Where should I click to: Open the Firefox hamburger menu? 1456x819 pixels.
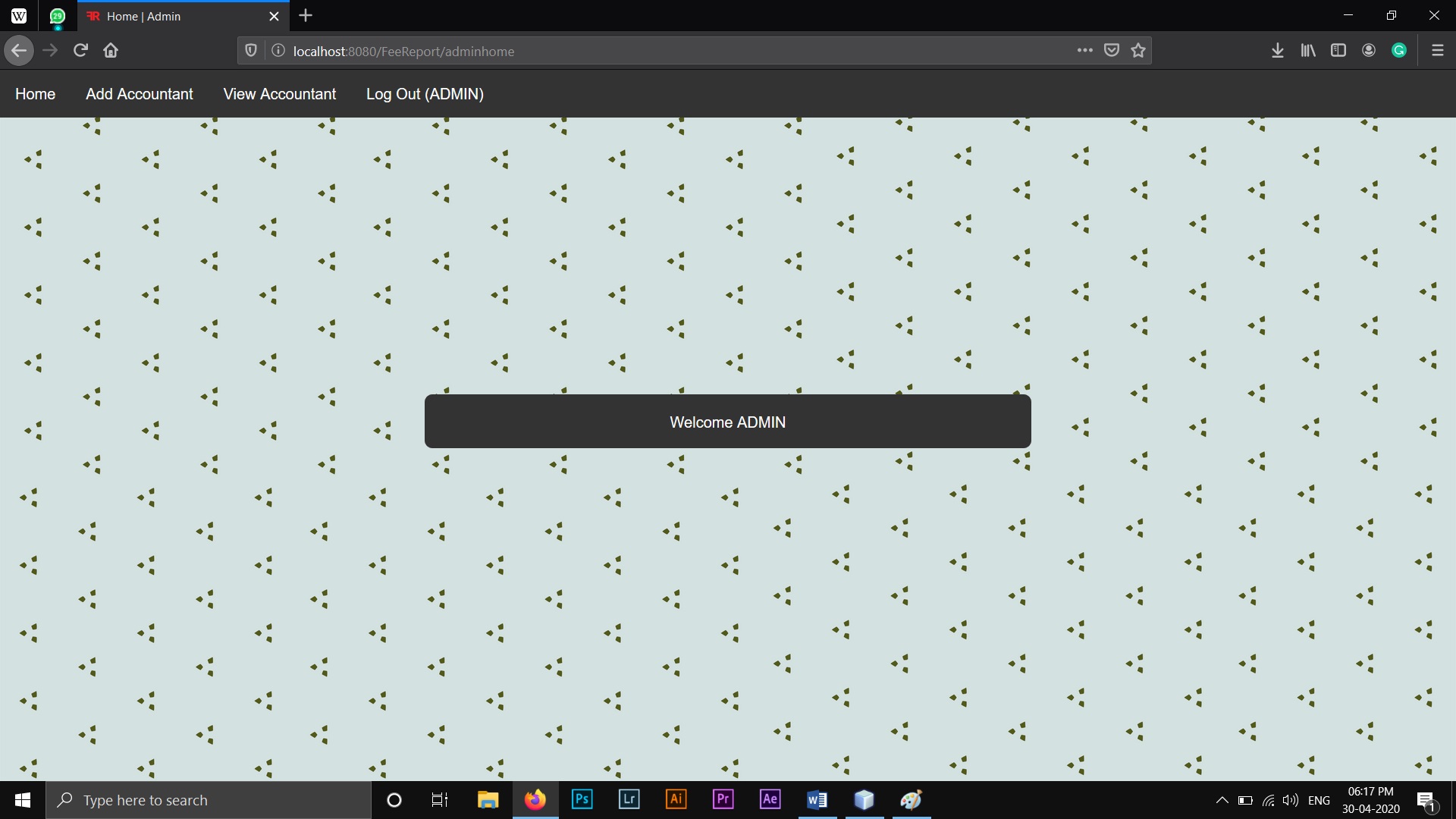click(1437, 51)
